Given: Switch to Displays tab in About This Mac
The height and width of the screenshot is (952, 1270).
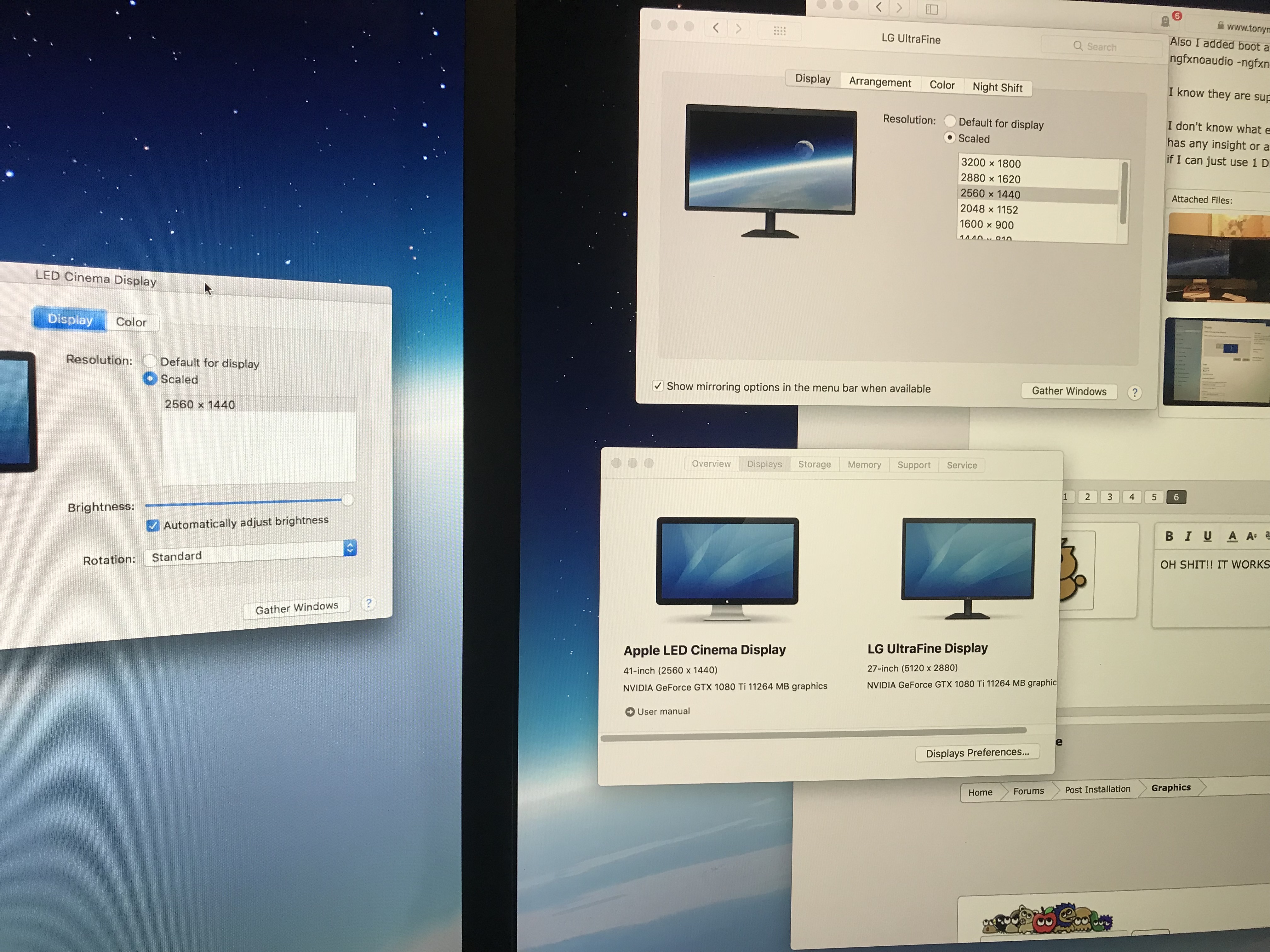Looking at the screenshot, I should 764,464.
